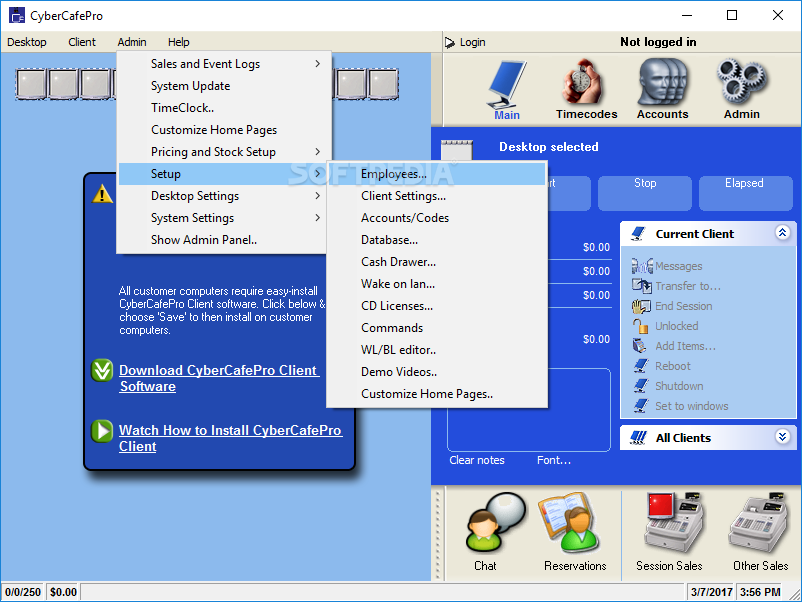This screenshot has height=602, width=802.
Task: Open the Client menu
Action: point(82,42)
